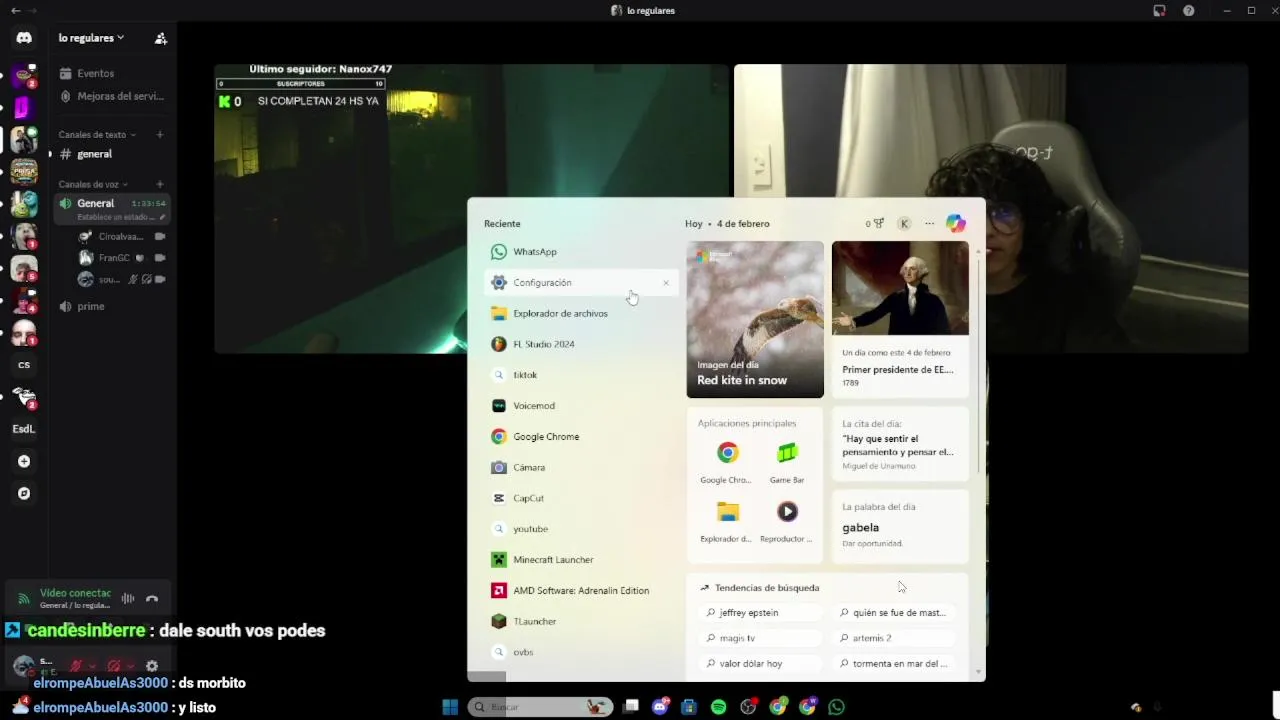Open La cita del día card
This screenshot has height=720, width=1280.
[900, 445]
